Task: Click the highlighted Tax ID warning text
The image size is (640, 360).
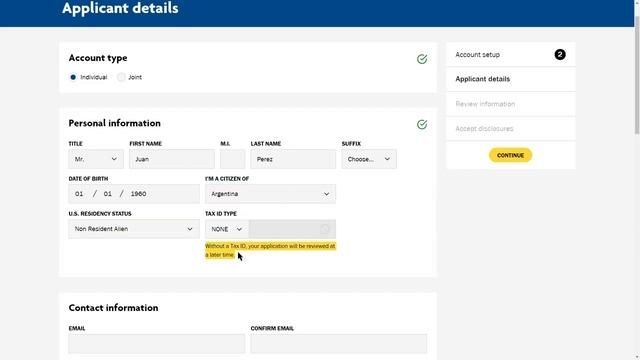Action: click(x=270, y=251)
